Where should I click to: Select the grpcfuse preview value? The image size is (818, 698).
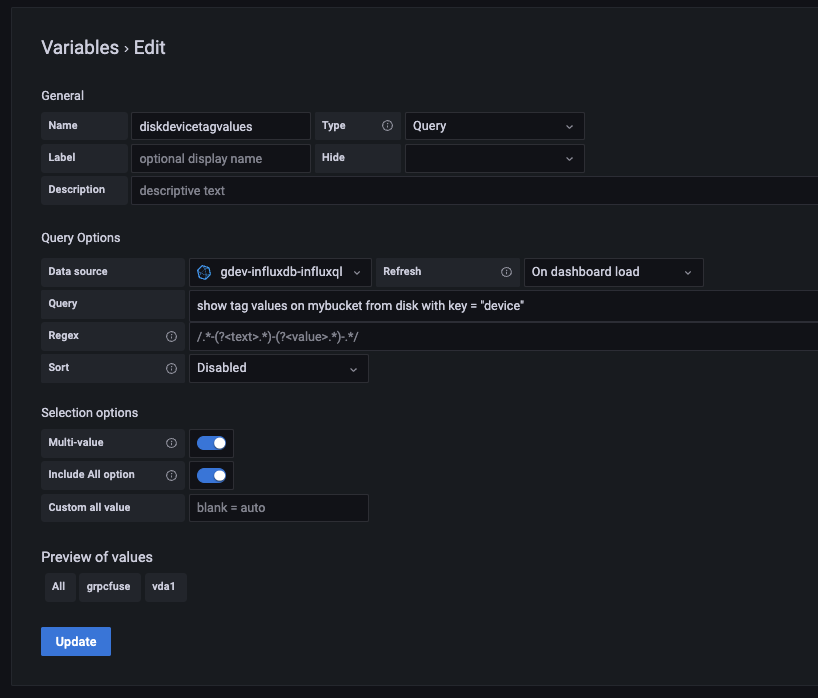click(109, 587)
